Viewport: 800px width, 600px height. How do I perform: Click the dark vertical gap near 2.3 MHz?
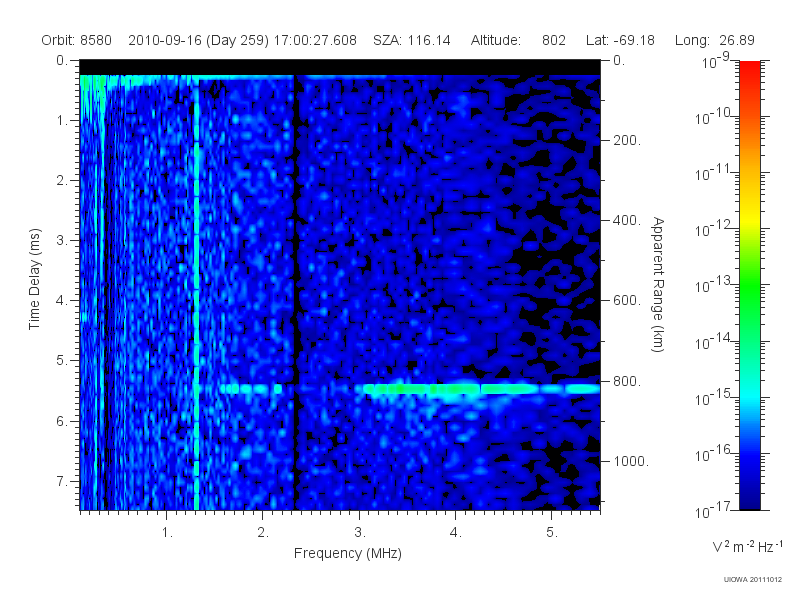(295, 293)
